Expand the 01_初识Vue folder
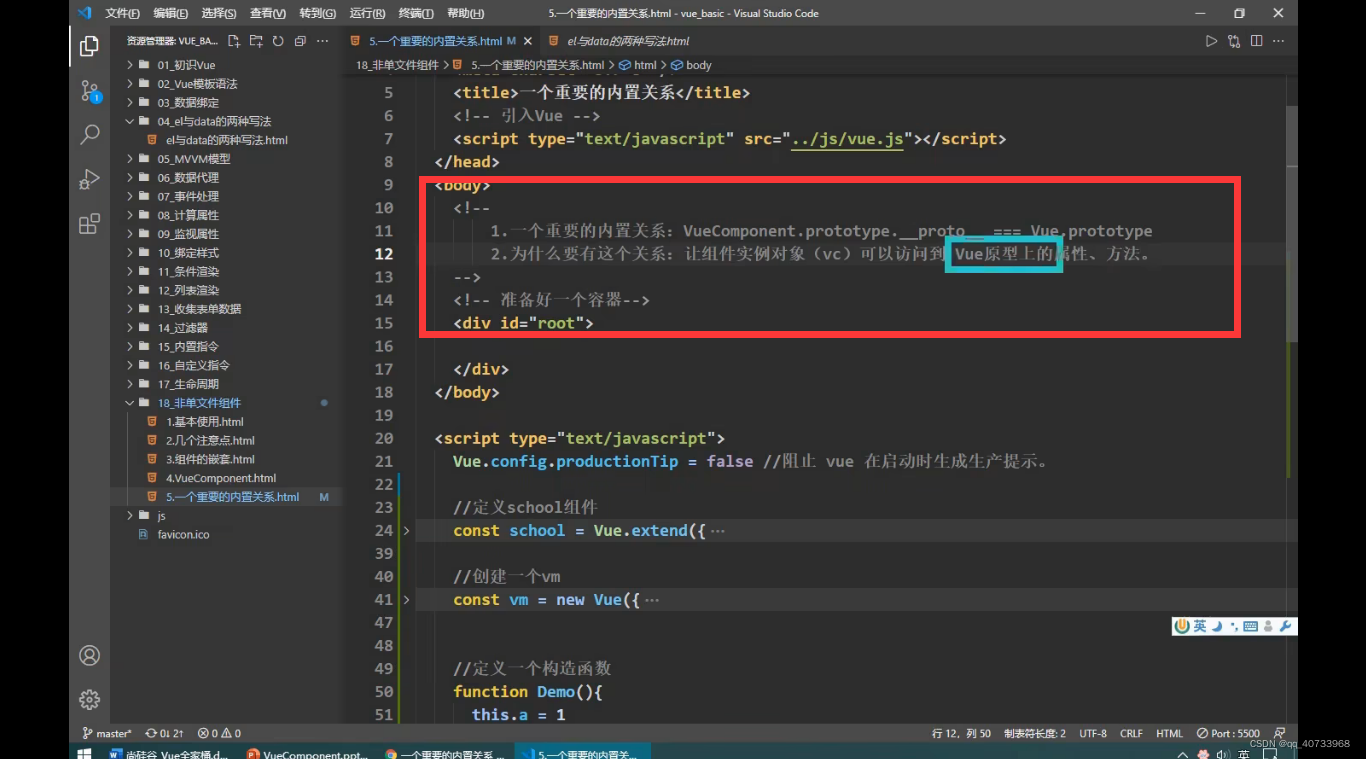1366x759 pixels. click(x=186, y=65)
